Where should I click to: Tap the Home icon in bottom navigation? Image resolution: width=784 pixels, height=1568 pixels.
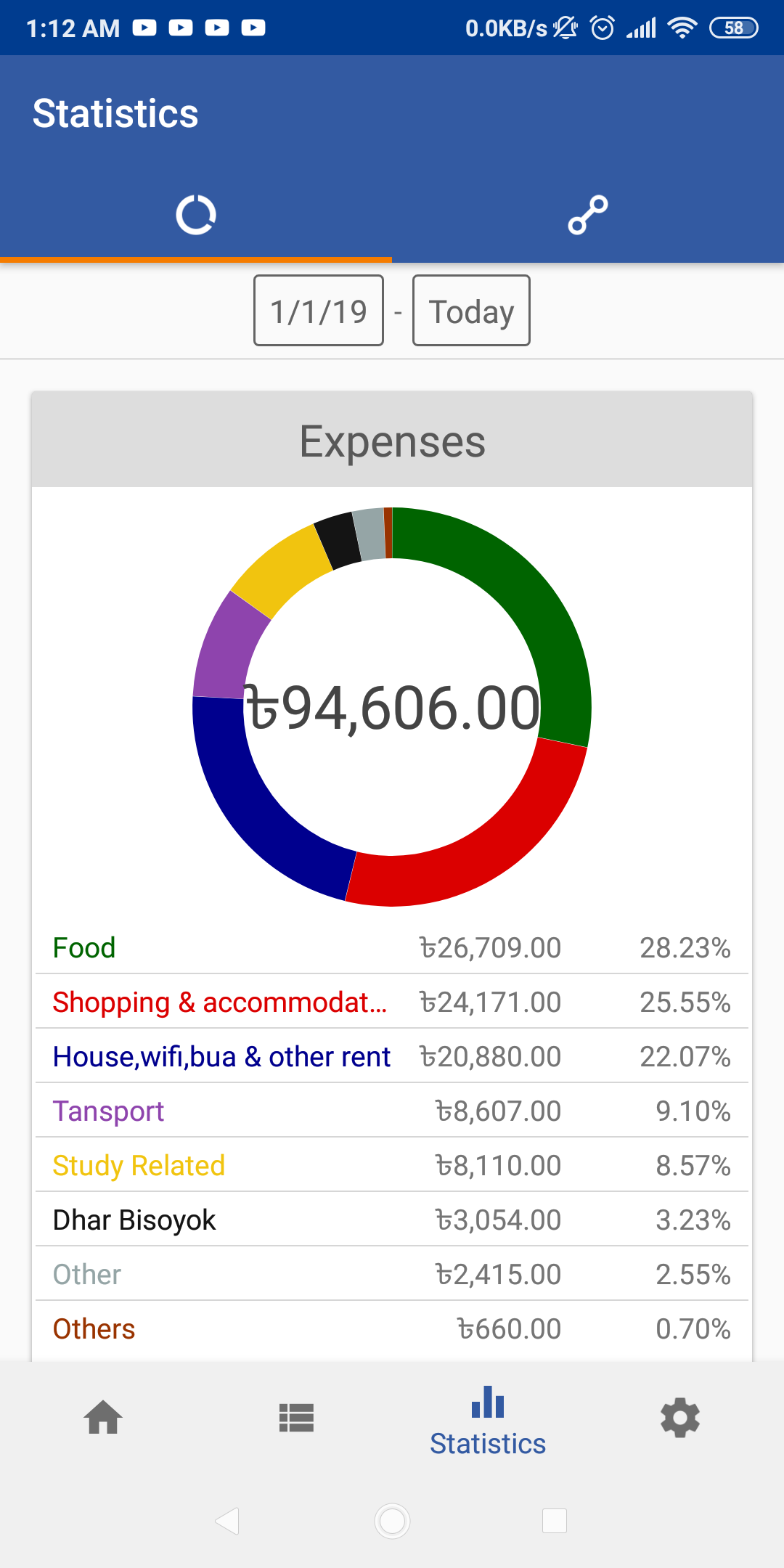coord(103,1417)
